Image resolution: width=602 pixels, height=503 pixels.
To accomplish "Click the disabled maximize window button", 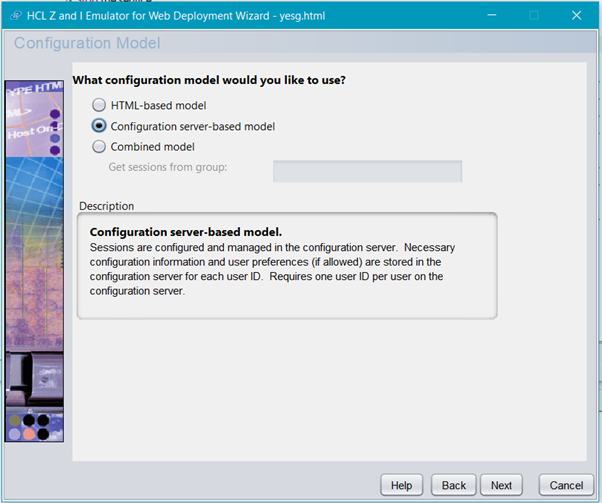I will [534, 15].
